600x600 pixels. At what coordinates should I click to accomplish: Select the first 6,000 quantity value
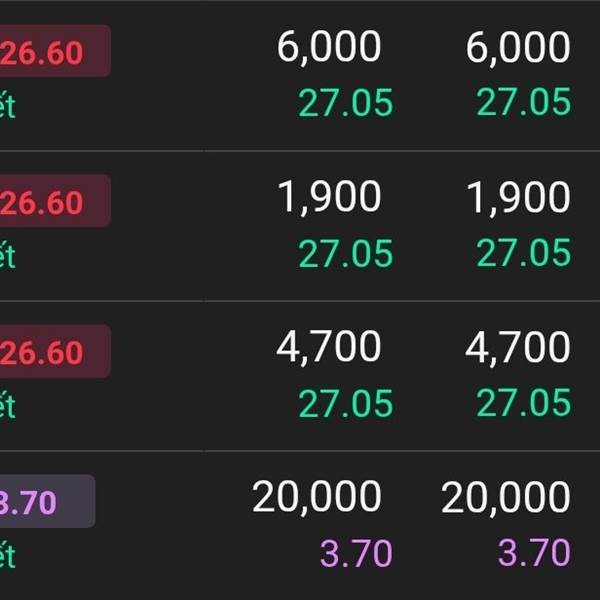(329, 48)
